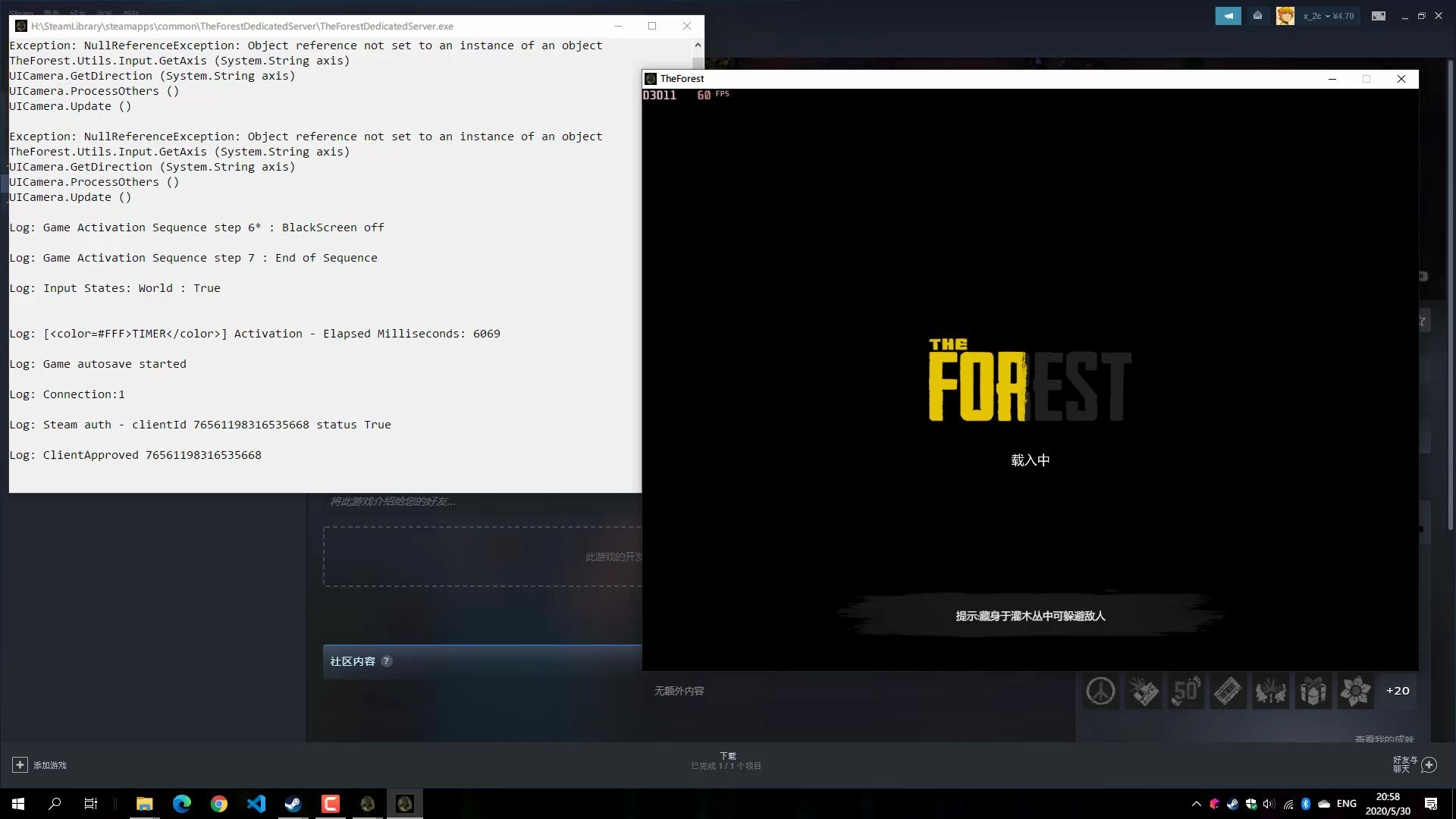1456x819 pixels.
Task: Open the Windows notification center
Action: tap(1431, 804)
